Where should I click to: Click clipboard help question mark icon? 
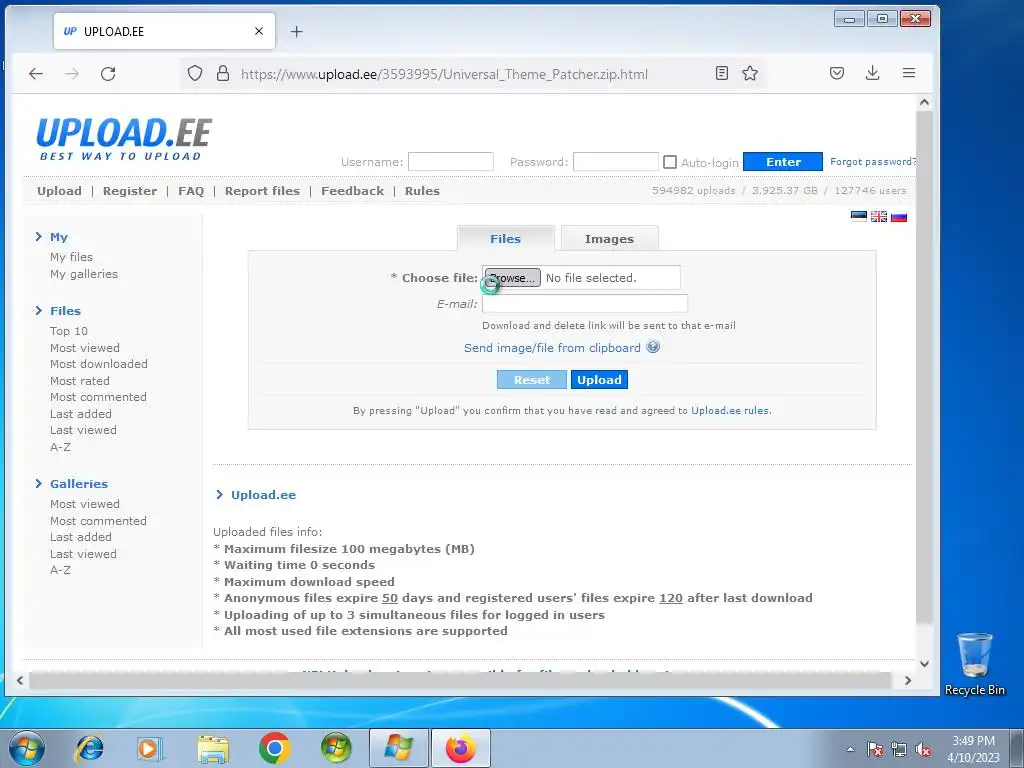[653, 347]
